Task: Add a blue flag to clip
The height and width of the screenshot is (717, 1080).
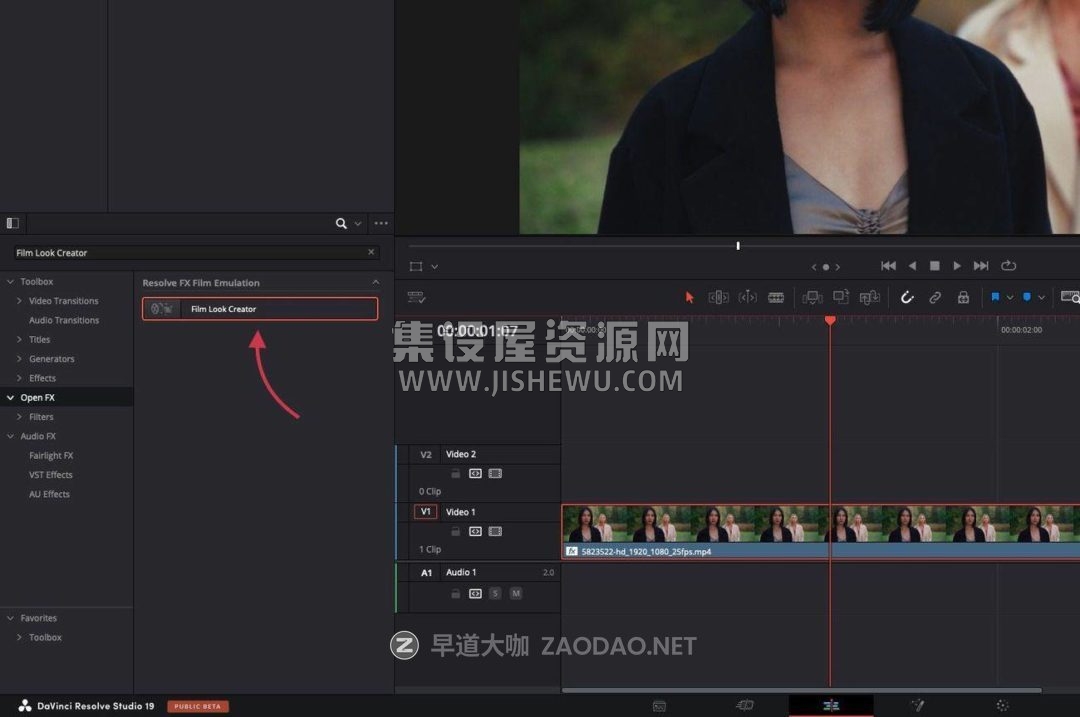Action: (x=995, y=297)
